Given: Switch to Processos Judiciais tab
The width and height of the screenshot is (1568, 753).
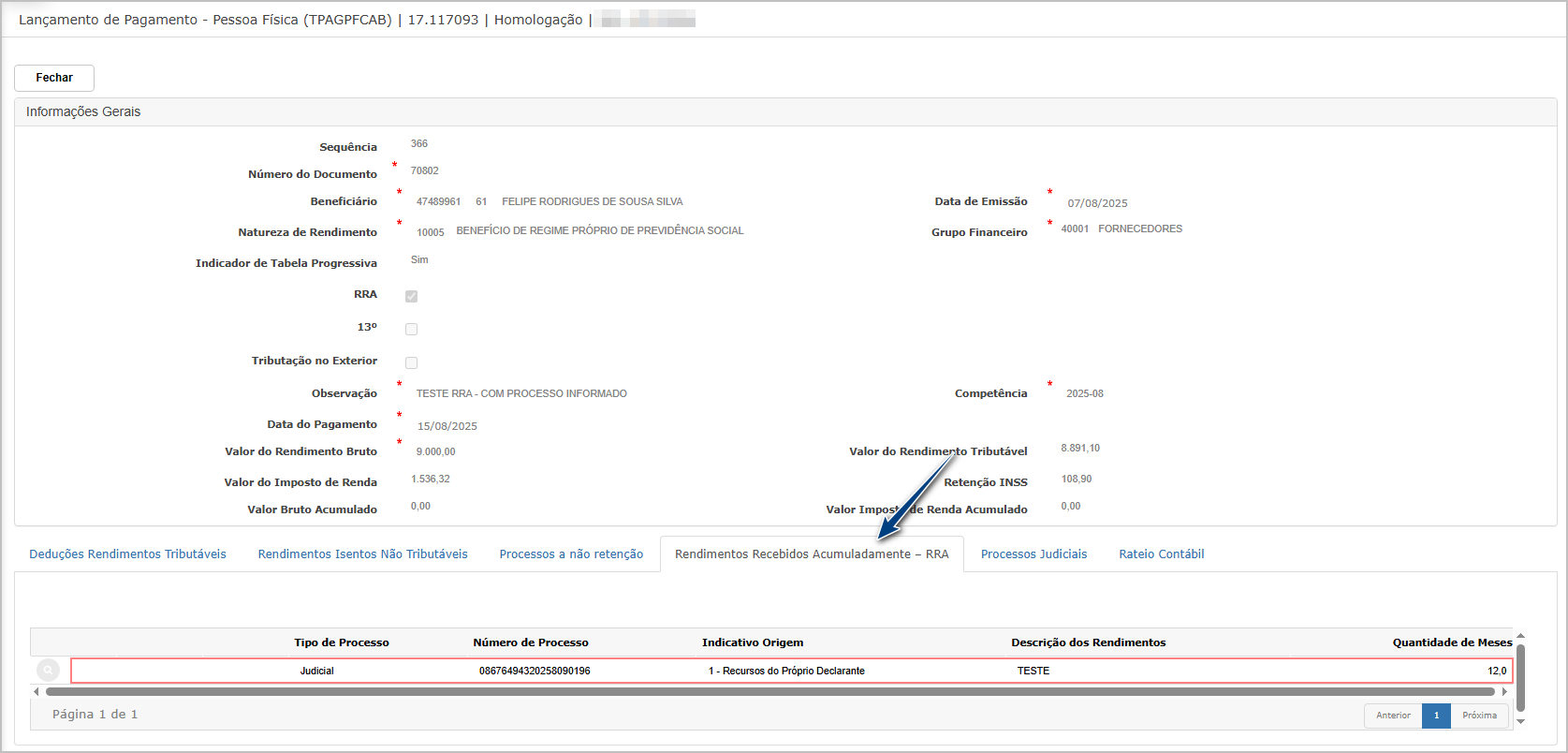Looking at the screenshot, I should click(x=1033, y=554).
